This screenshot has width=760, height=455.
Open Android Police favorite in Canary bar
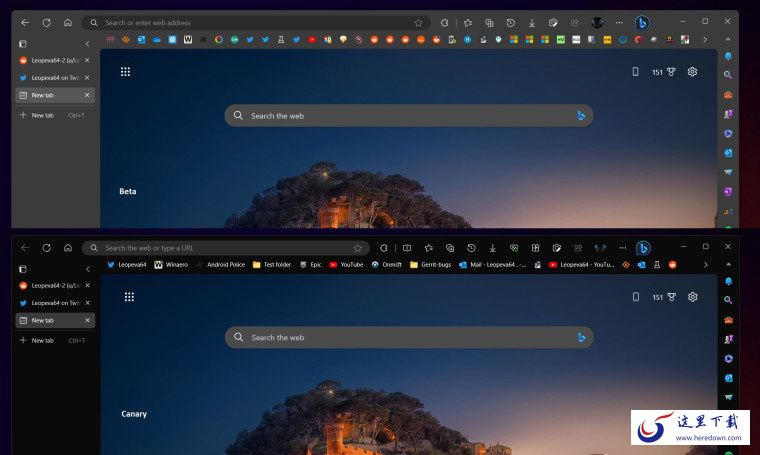[x=221, y=265]
